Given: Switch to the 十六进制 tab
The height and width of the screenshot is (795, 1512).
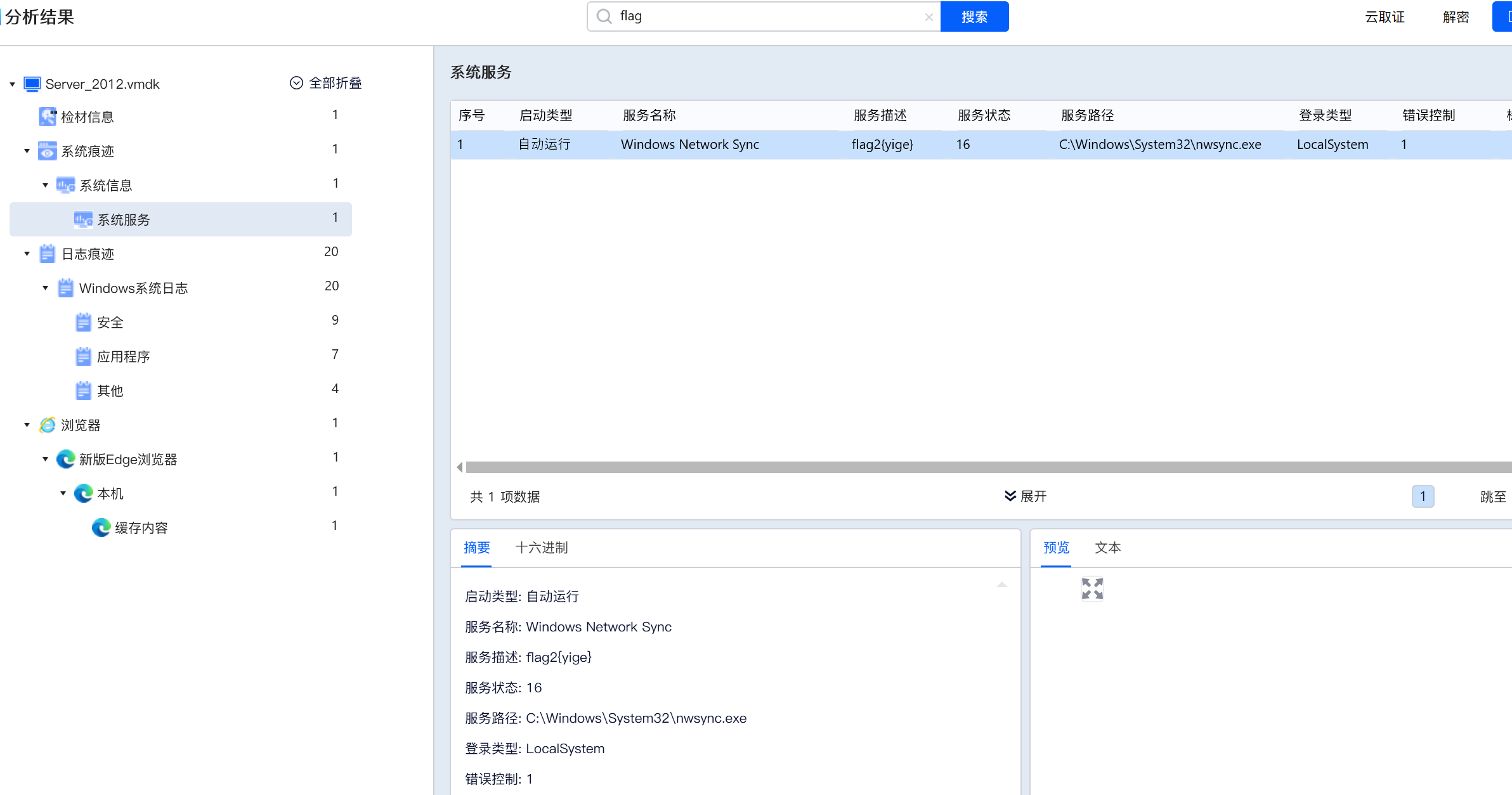Looking at the screenshot, I should tap(541, 548).
